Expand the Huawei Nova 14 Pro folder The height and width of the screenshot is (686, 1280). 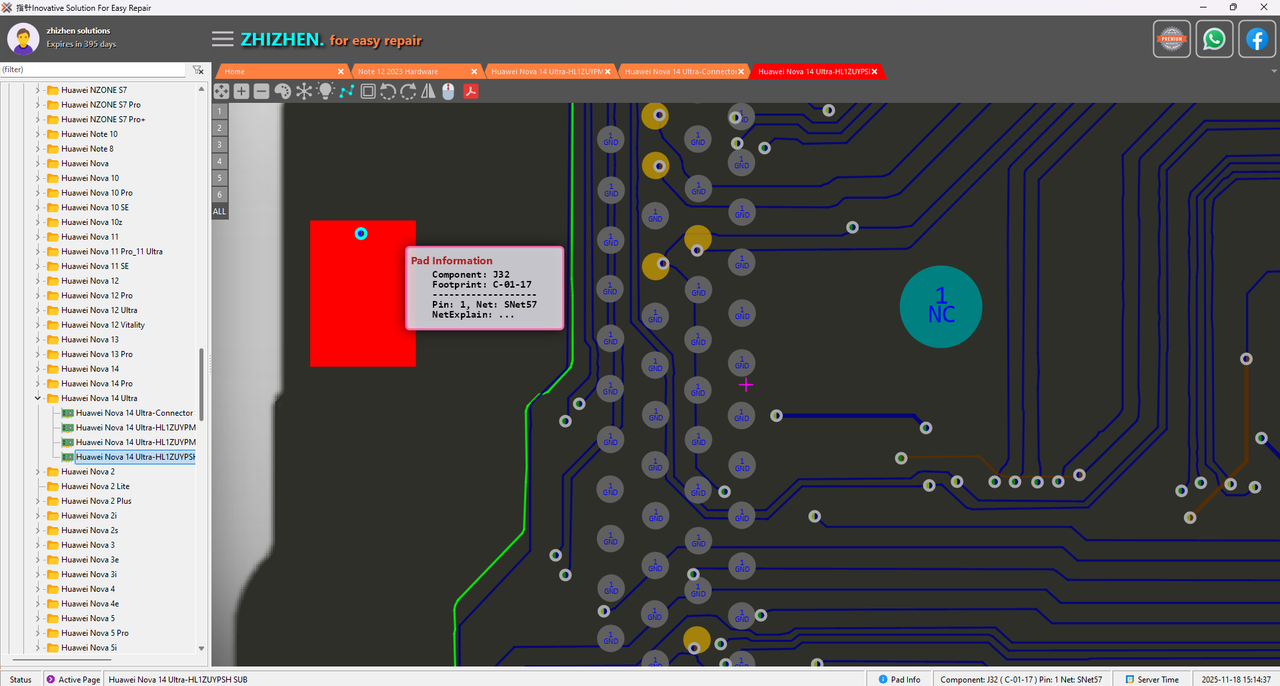pos(38,383)
